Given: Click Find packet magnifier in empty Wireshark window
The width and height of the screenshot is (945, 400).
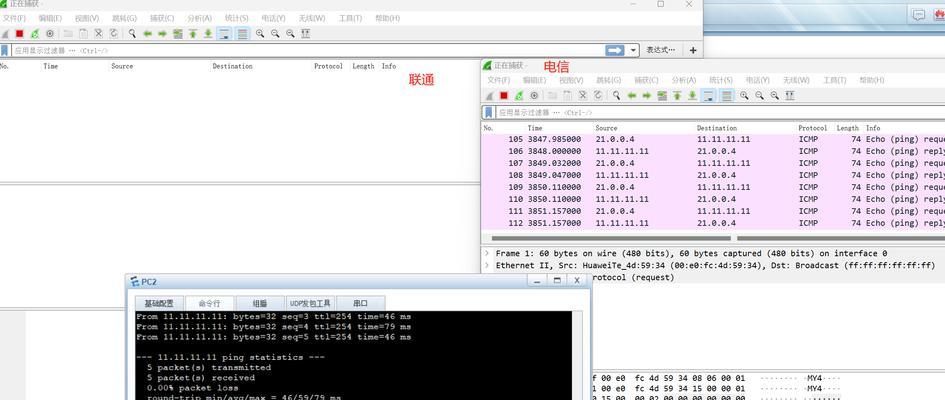Looking at the screenshot, I should click(132, 34).
